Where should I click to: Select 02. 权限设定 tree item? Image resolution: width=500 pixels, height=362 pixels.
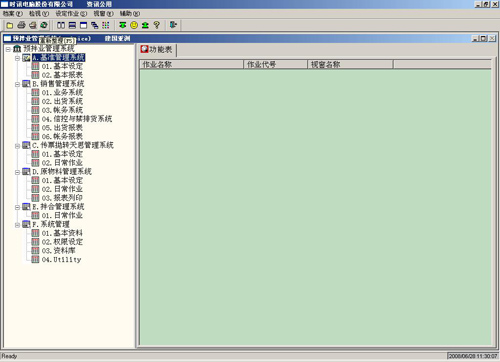click(62, 242)
